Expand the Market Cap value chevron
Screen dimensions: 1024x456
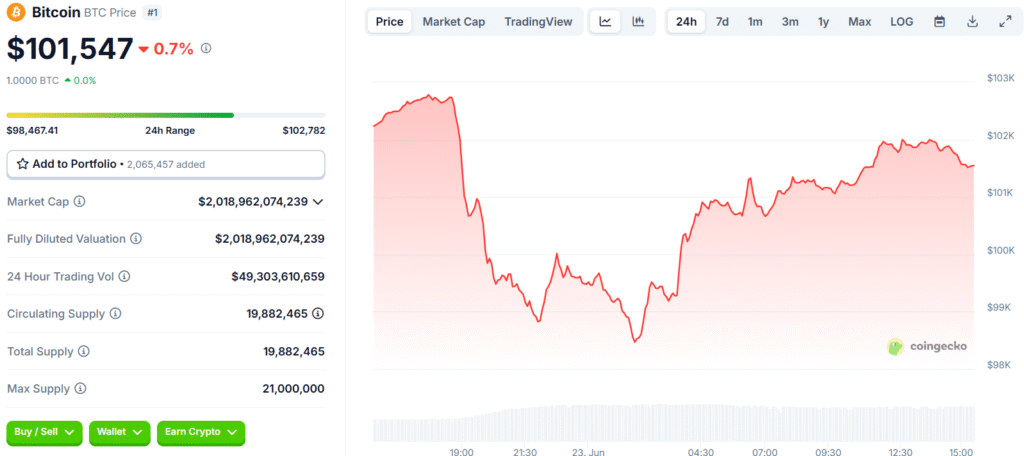click(318, 202)
